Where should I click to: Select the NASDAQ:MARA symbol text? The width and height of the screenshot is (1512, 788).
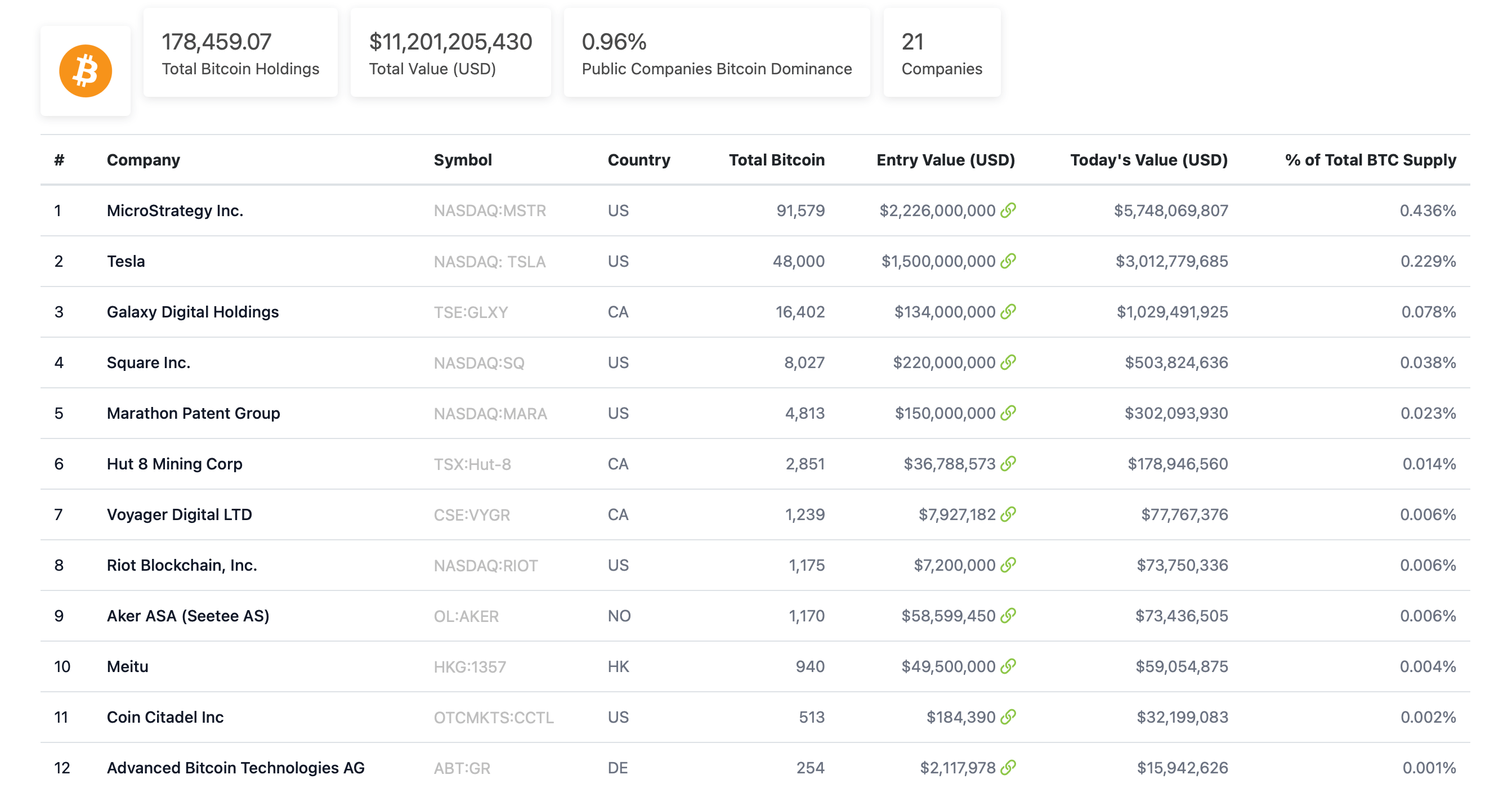[x=490, y=413]
